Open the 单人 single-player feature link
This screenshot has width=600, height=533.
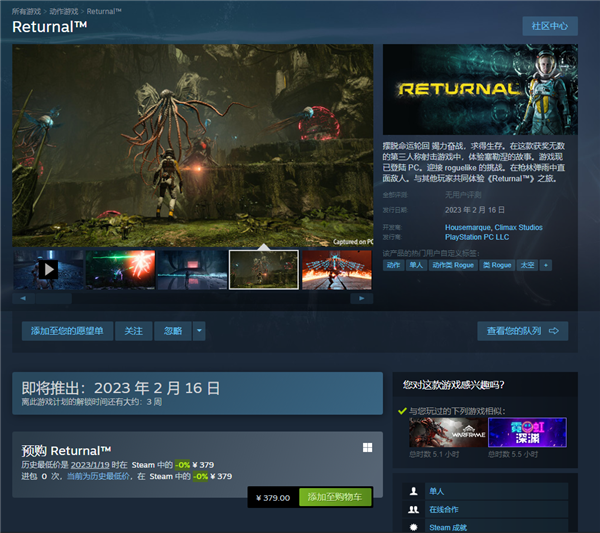437,491
